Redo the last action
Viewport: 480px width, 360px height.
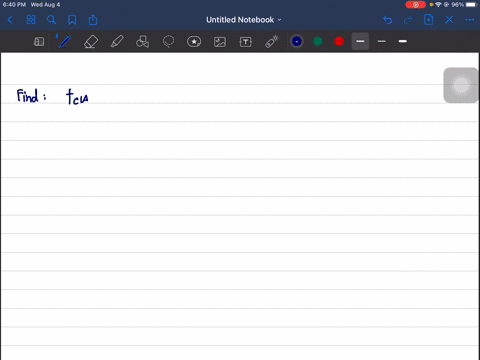pyautogui.click(x=408, y=20)
